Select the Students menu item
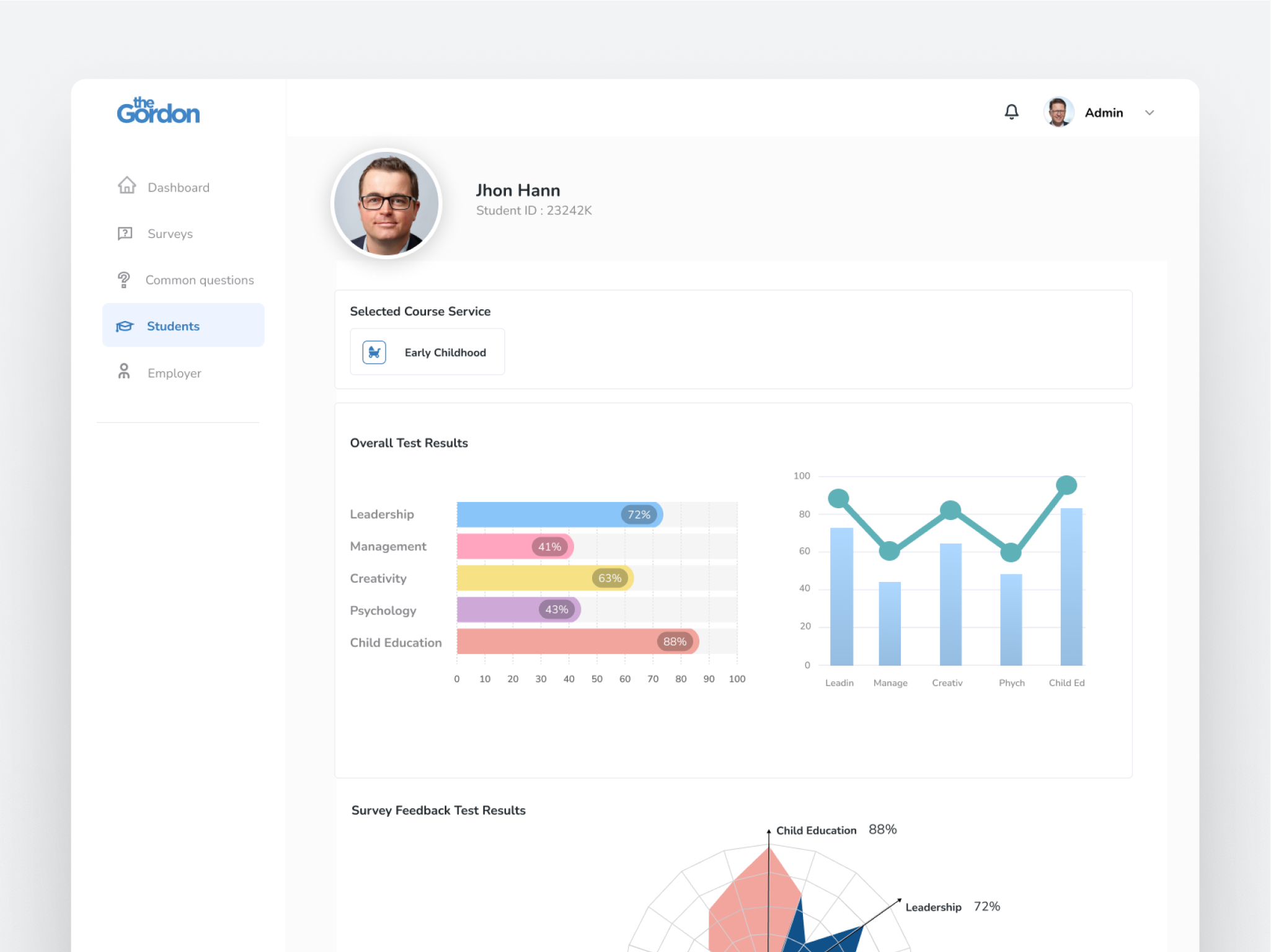The height and width of the screenshot is (952, 1271). click(183, 325)
